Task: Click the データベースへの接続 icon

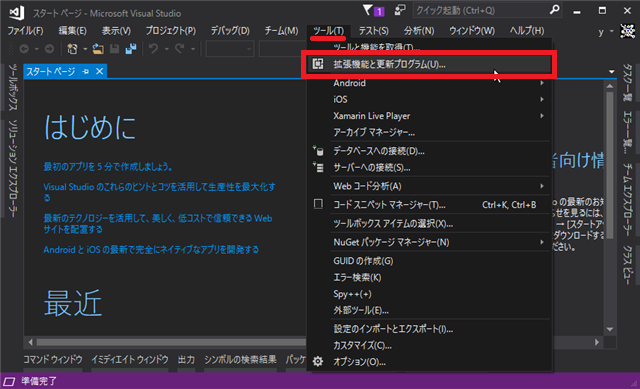Action: point(318,151)
